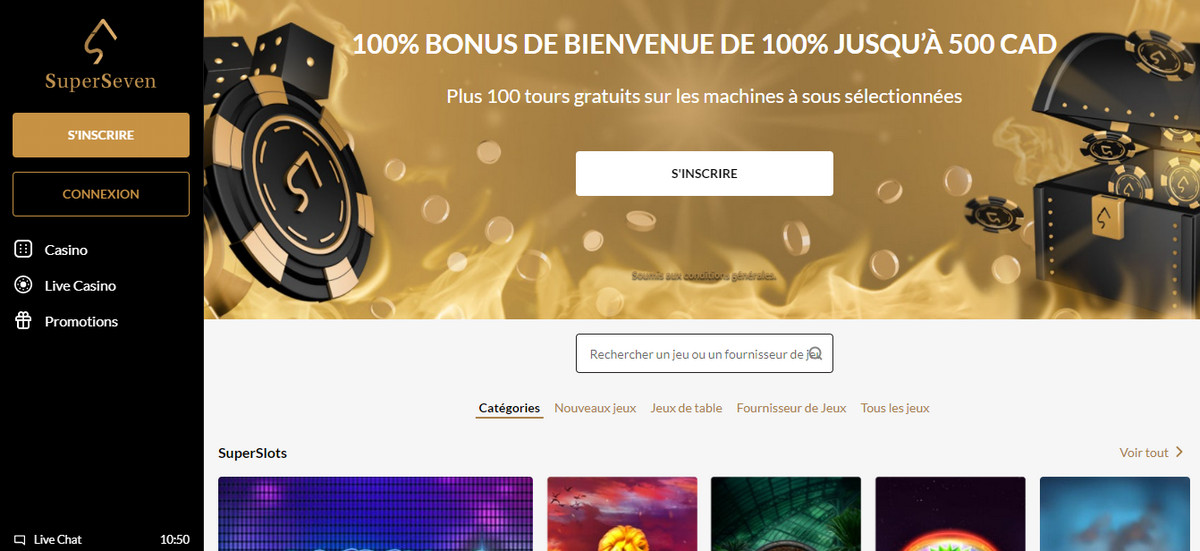
Task: Open the lion game thumbnail
Action: (x=622, y=514)
